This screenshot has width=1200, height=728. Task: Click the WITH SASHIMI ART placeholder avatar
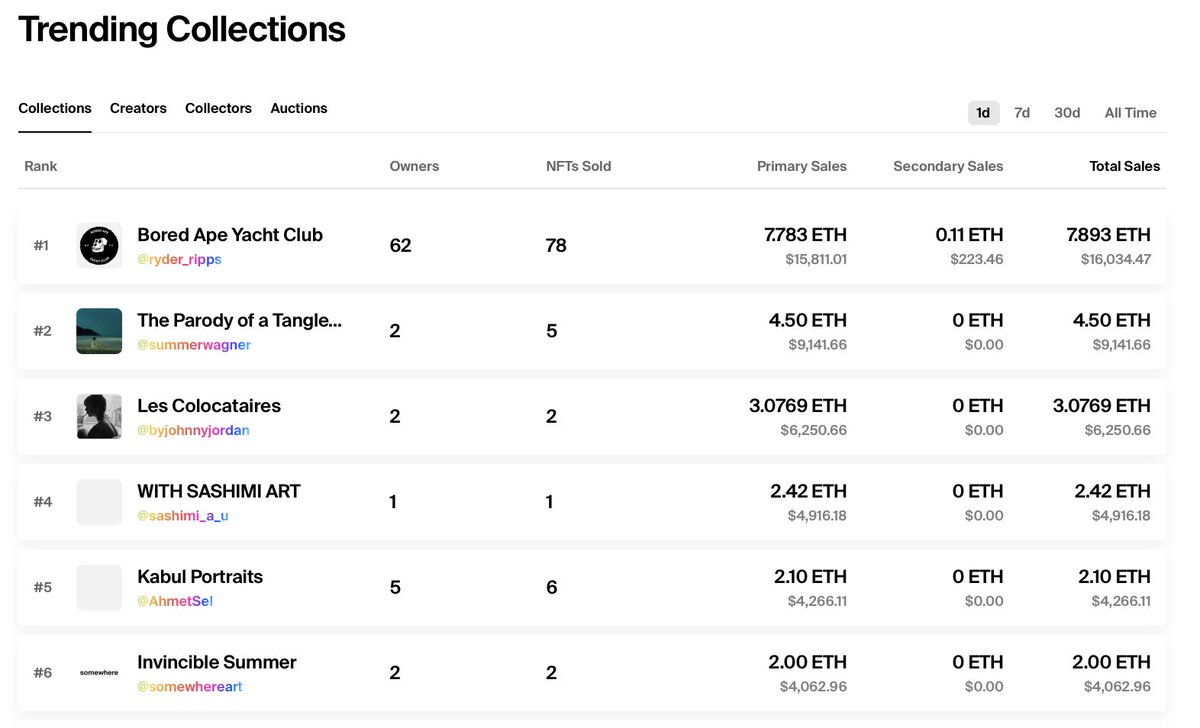[99, 502]
